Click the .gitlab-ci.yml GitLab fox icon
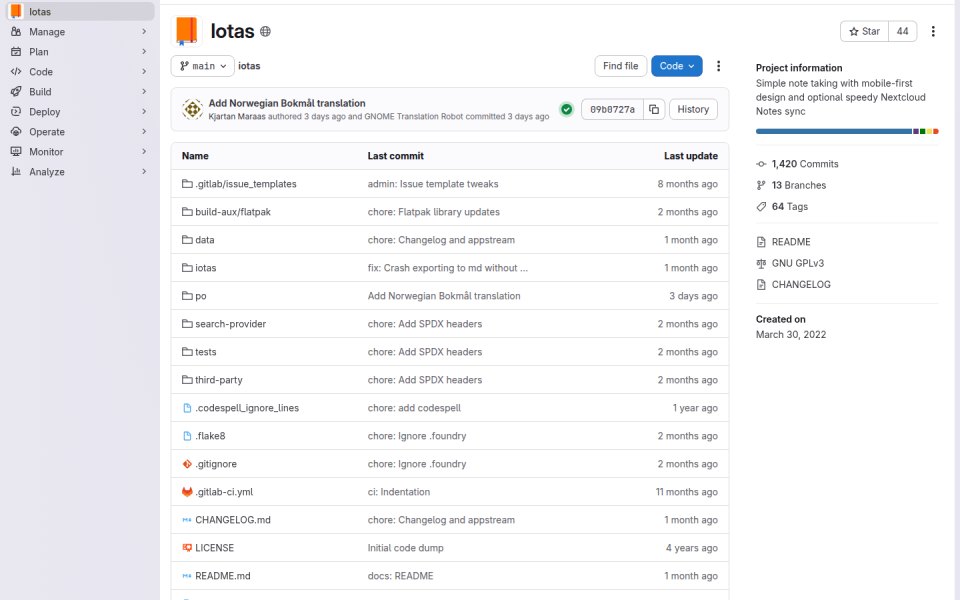Image resolution: width=960 pixels, height=600 pixels. (187, 492)
